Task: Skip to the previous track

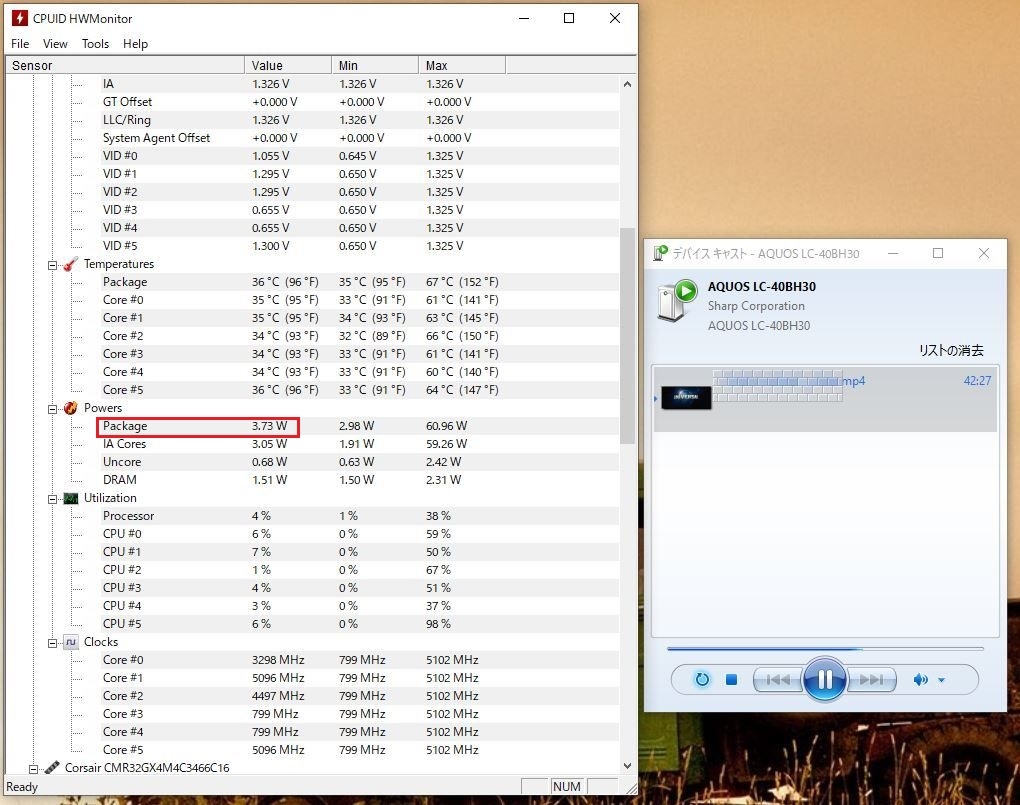Action: click(x=778, y=679)
